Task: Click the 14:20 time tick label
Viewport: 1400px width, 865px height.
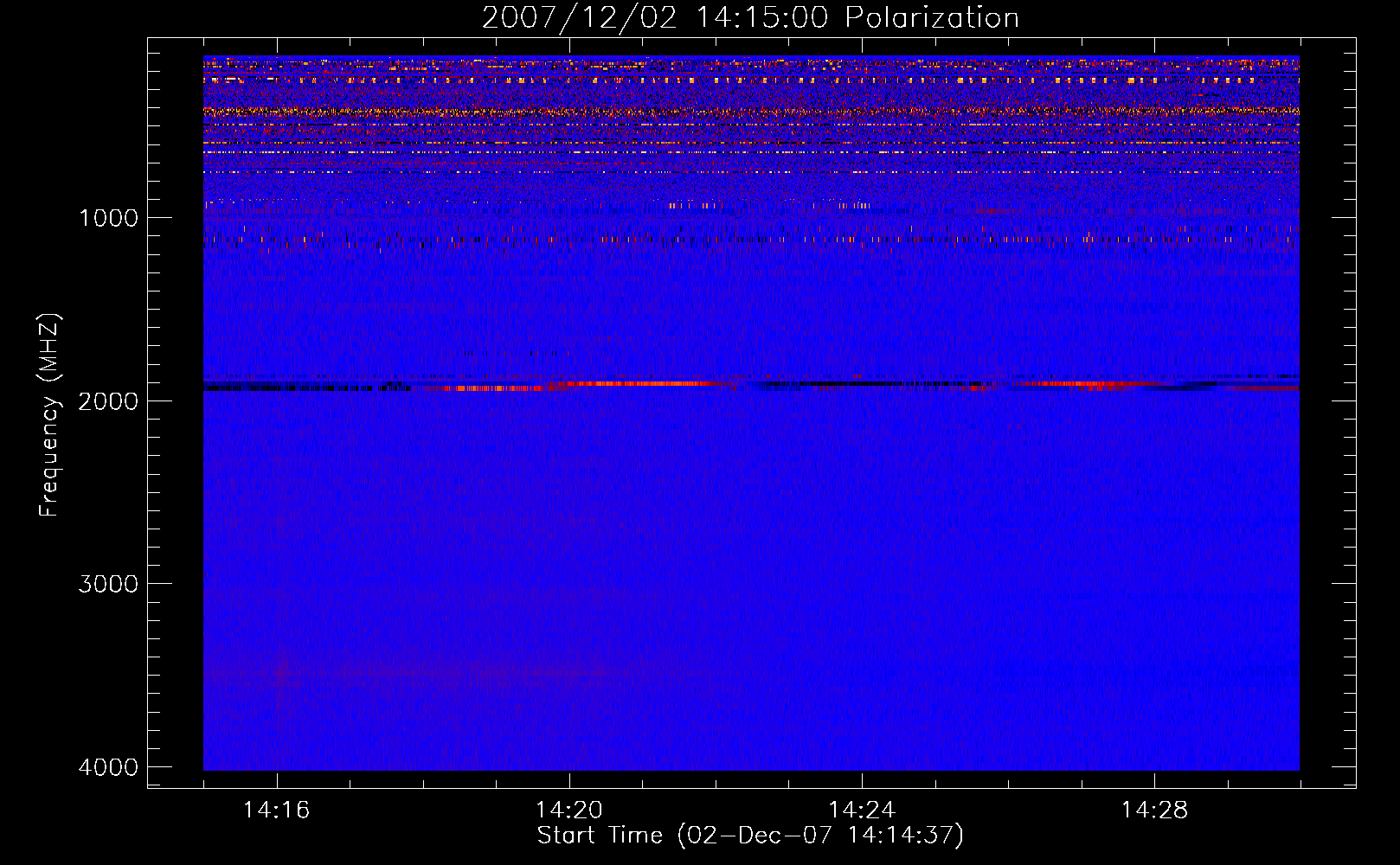Action: [x=568, y=811]
